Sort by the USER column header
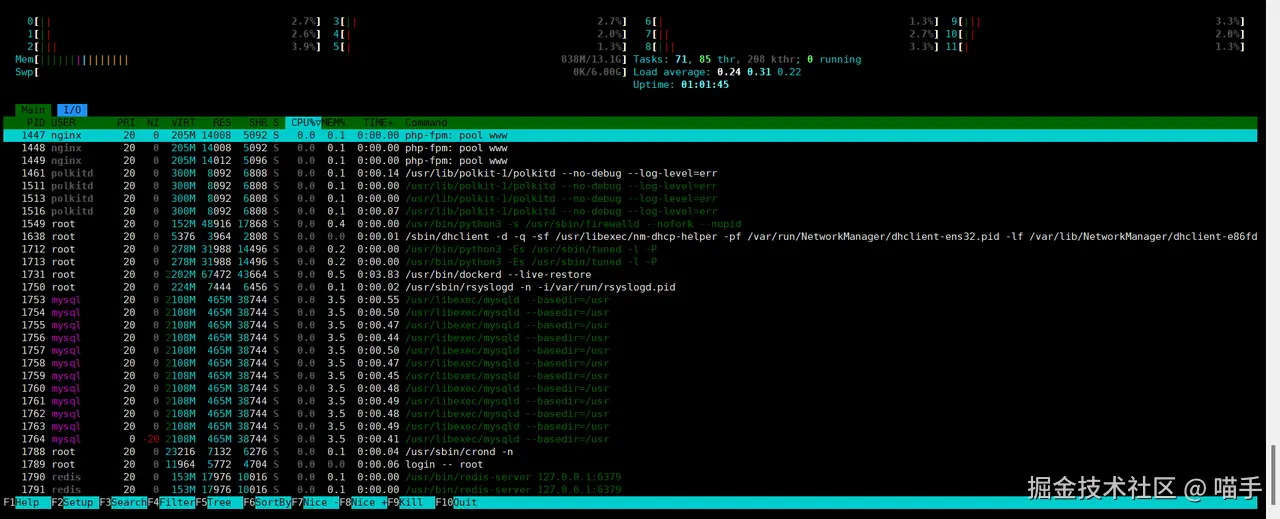The width and height of the screenshot is (1280, 519). [64, 122]
